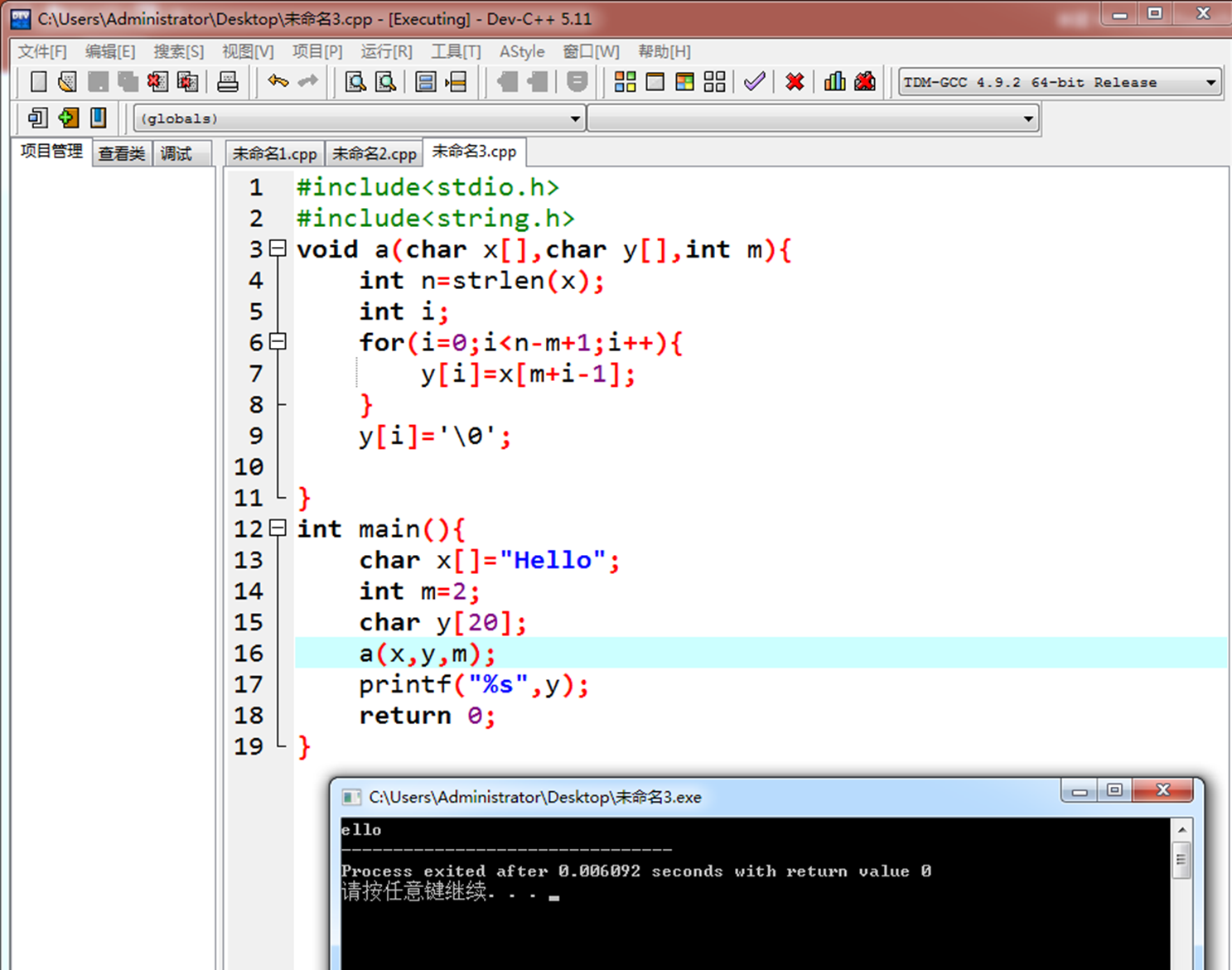The width and height of the screenshot is (1232, 970).
Task: Undo the last edit using toolbar arrow
Action: [x=278, y=81]
